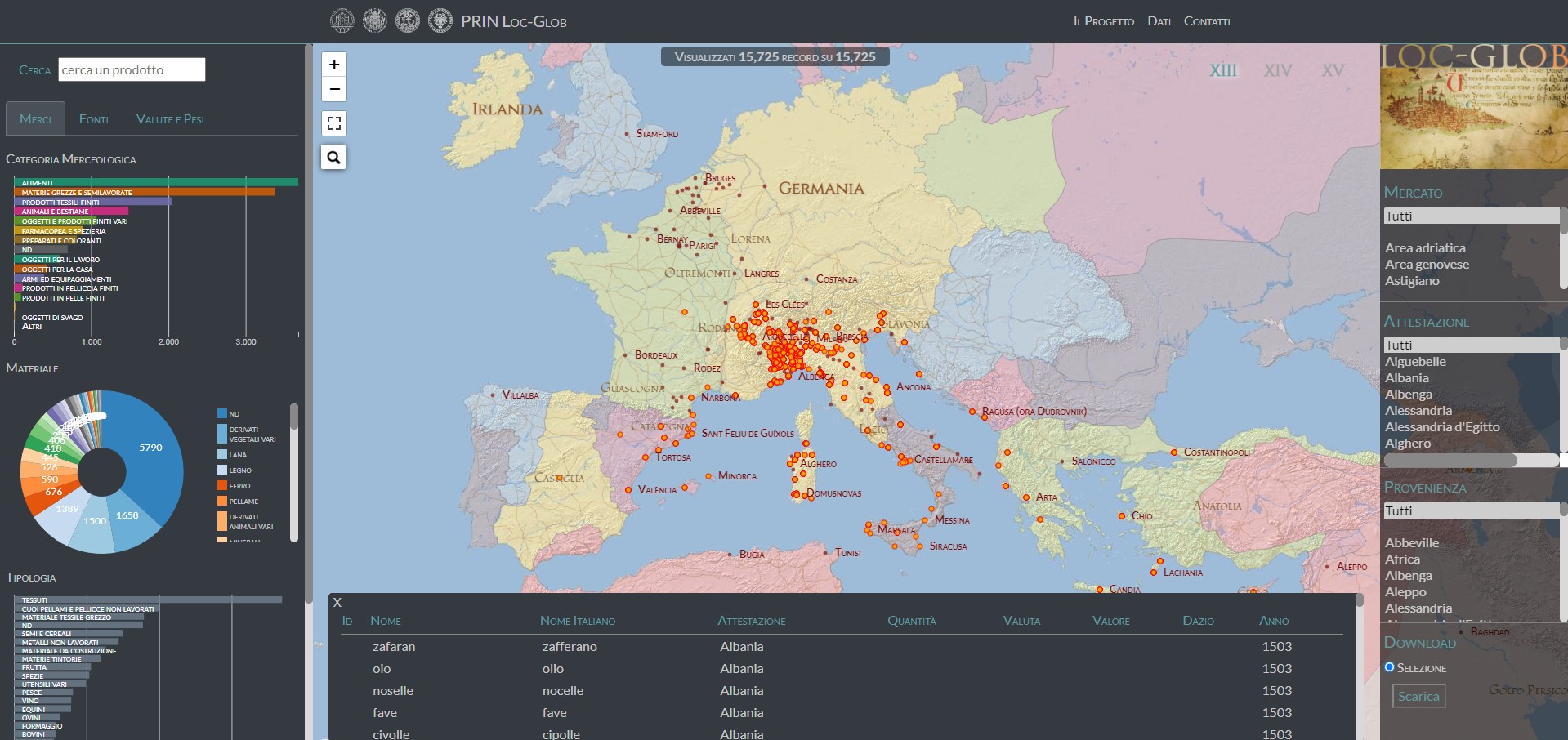This screenshot has height=740, width=1568.
Task: Zoom in on the map
Action: point(334,65)
